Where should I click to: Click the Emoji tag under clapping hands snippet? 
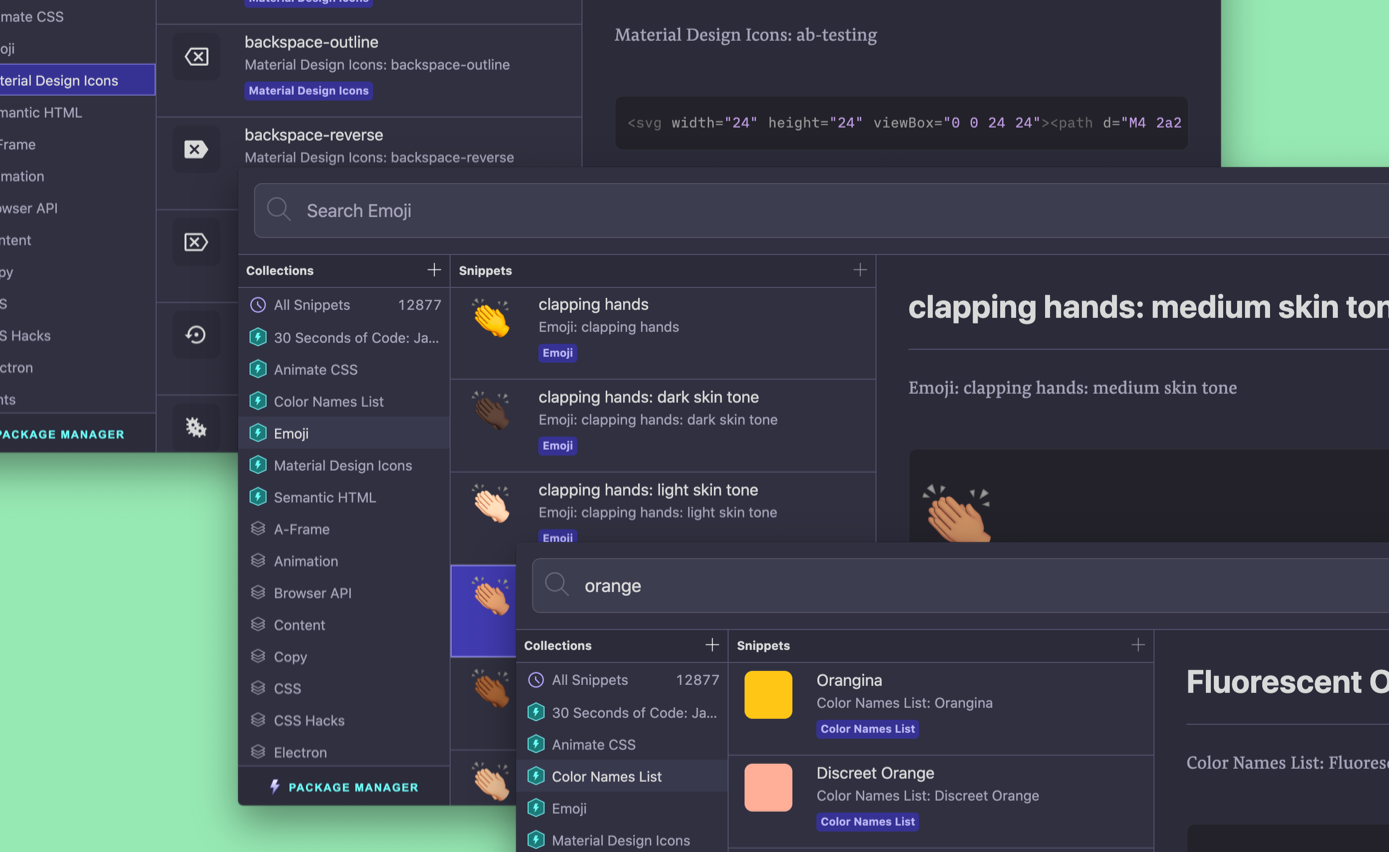[557, 353]
